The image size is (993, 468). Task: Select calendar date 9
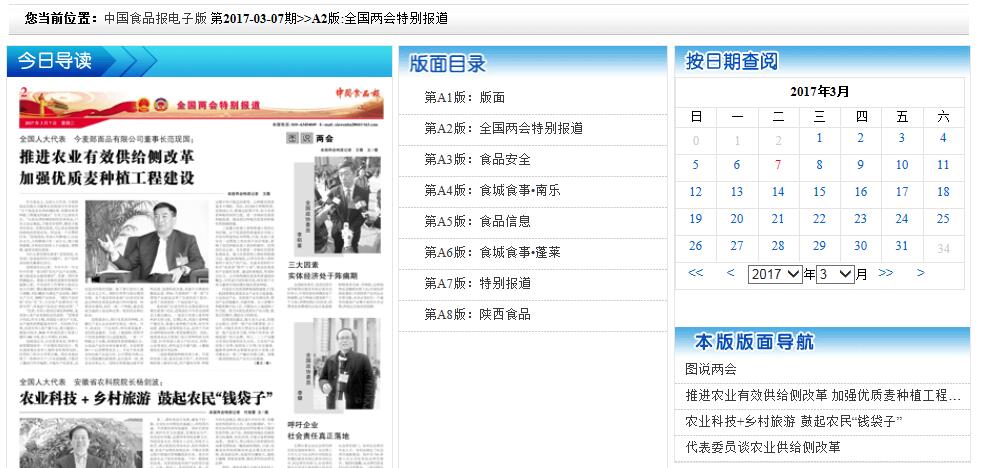coord(861,165)
